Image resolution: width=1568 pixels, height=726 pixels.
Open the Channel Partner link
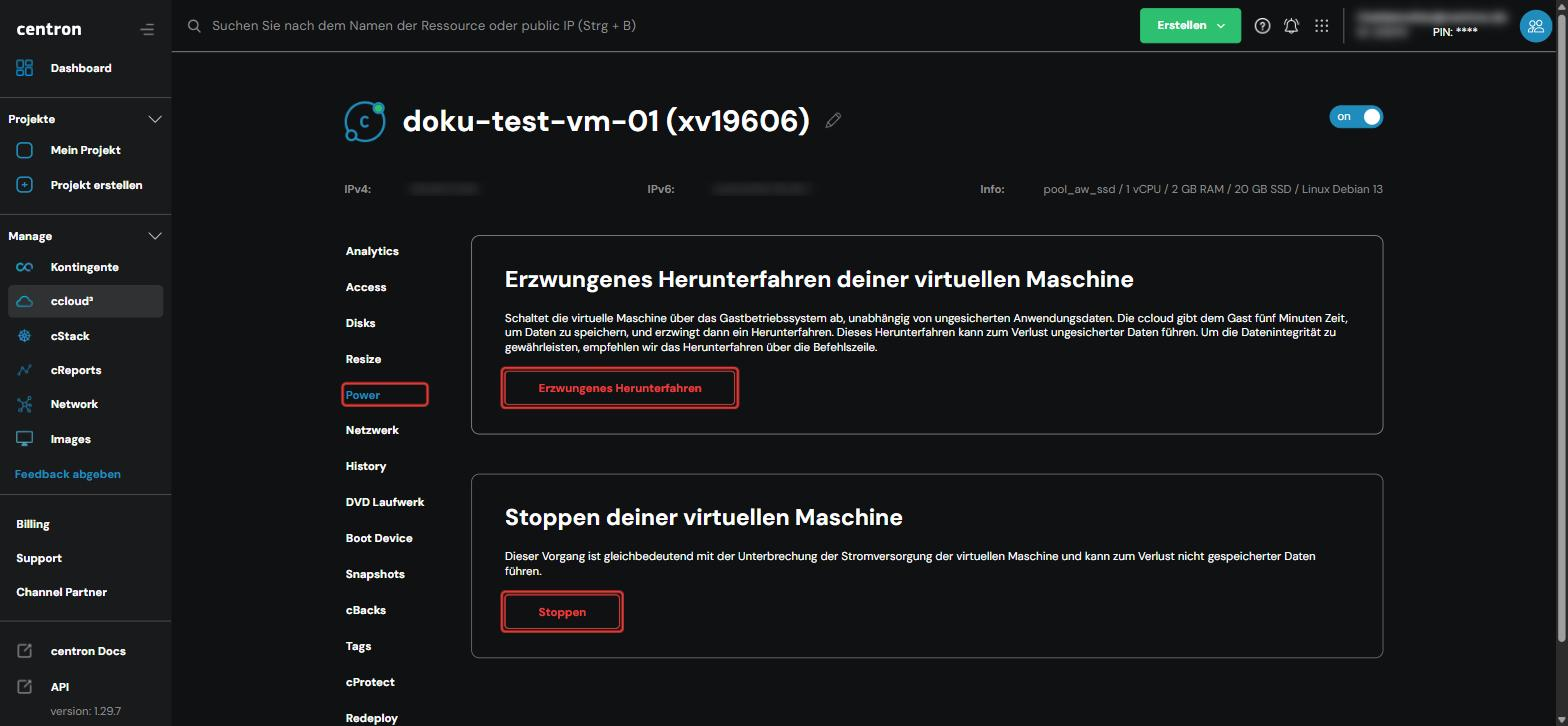(x=61, y=592)
